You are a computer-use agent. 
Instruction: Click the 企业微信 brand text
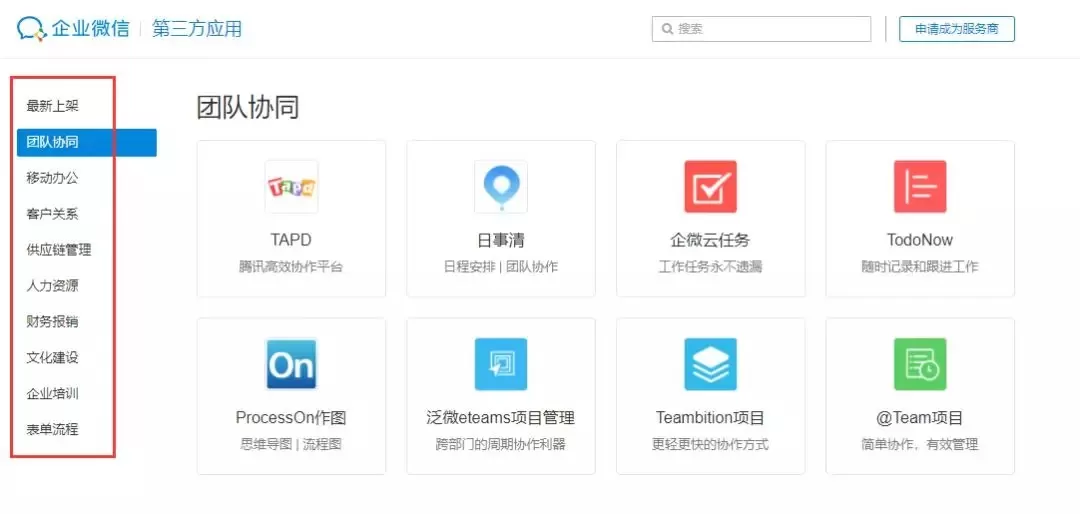coord(90,29)
